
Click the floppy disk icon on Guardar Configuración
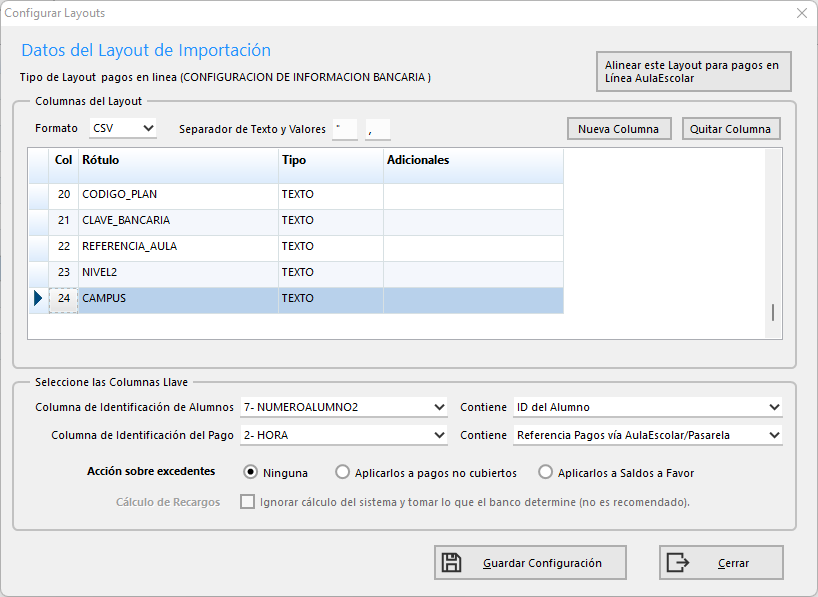pyautogui.click(x=452, y=563)
